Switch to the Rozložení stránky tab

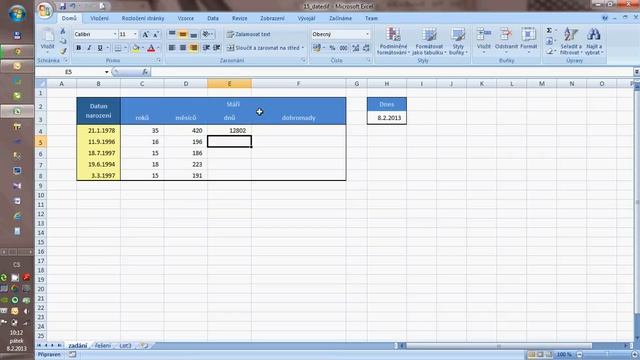point(143,18)
